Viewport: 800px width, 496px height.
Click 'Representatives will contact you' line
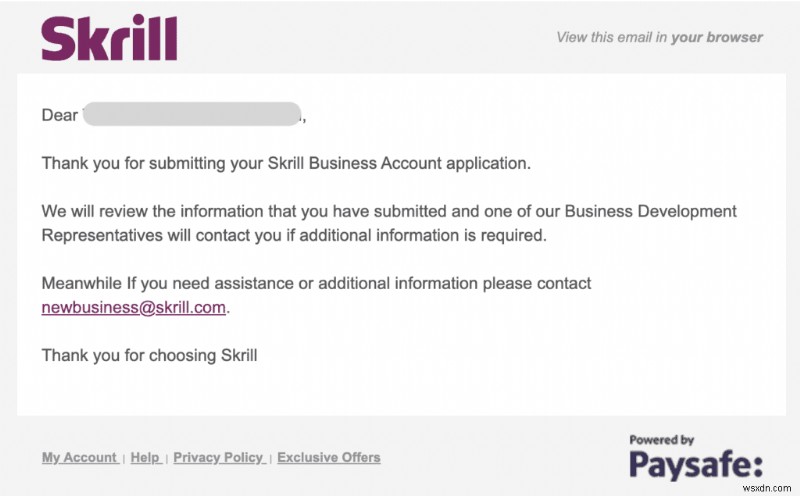click(200, 236)
